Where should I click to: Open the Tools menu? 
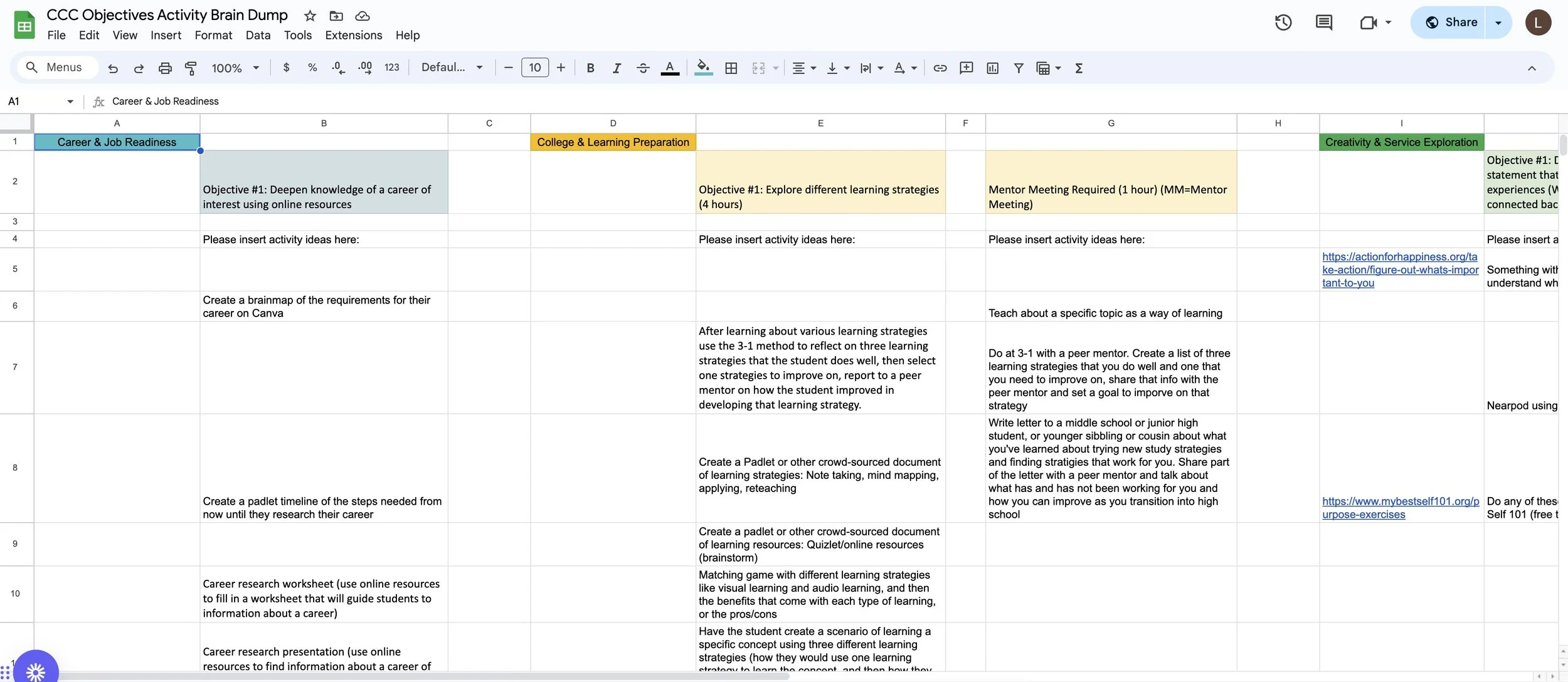tap(298, 35)
